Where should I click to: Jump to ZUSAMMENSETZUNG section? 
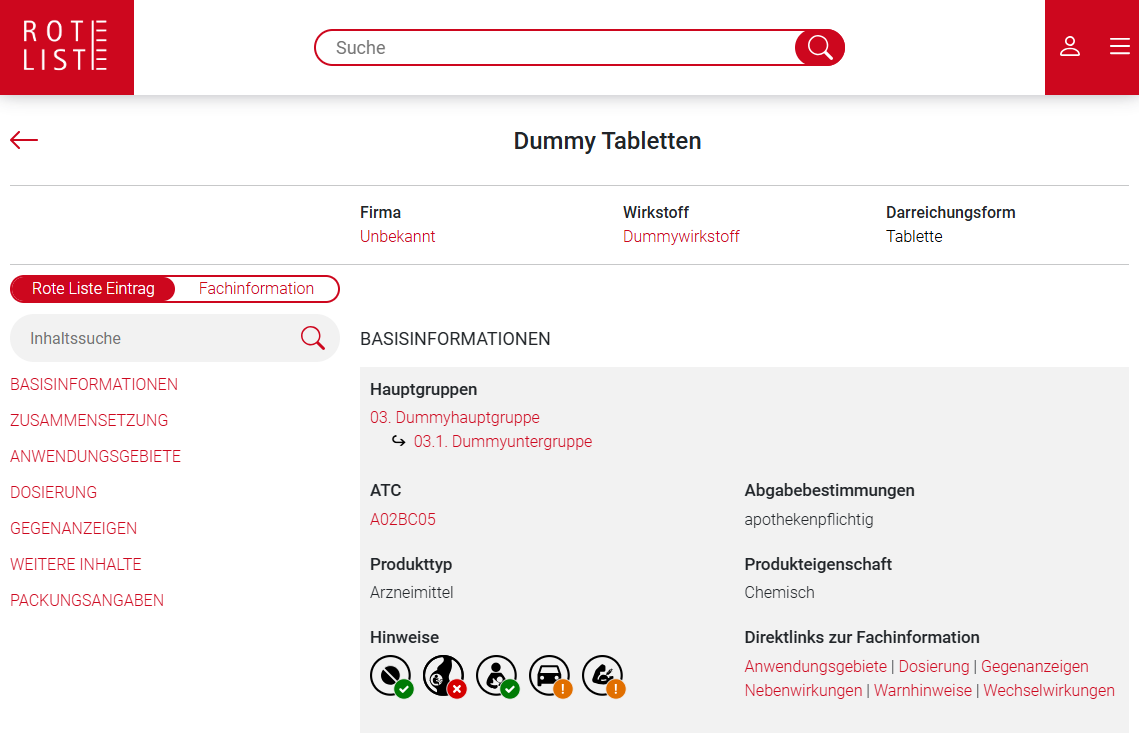point(89,421)
